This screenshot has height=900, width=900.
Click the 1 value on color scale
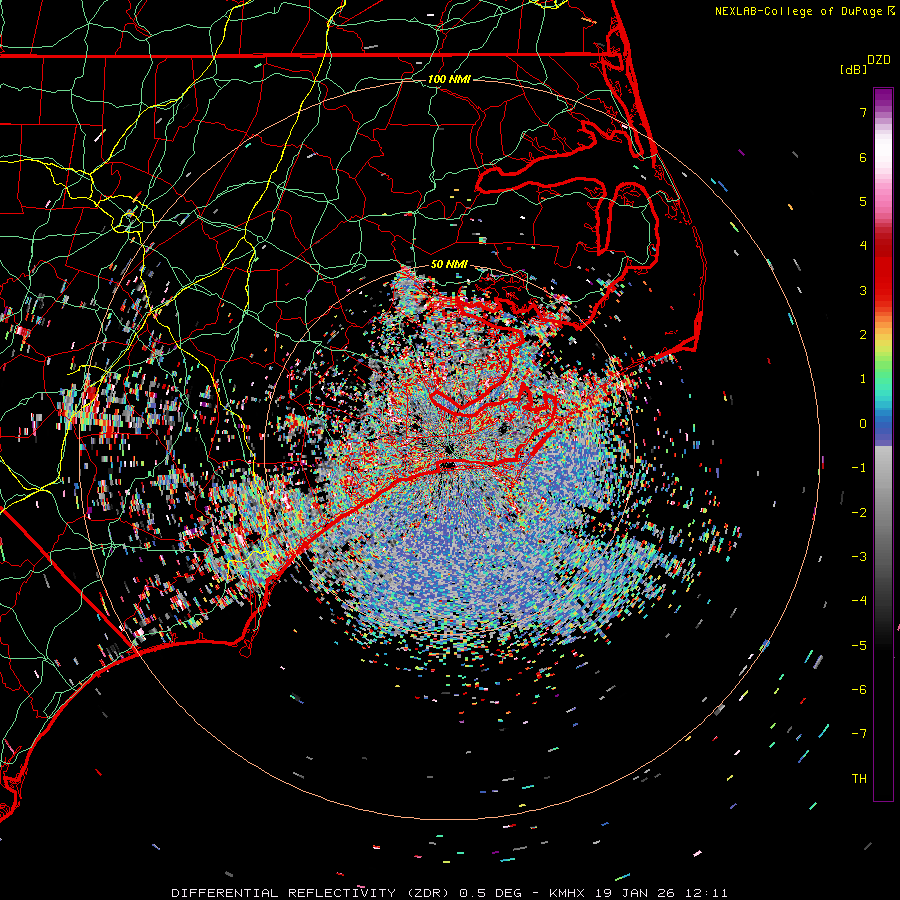point(863,379)
